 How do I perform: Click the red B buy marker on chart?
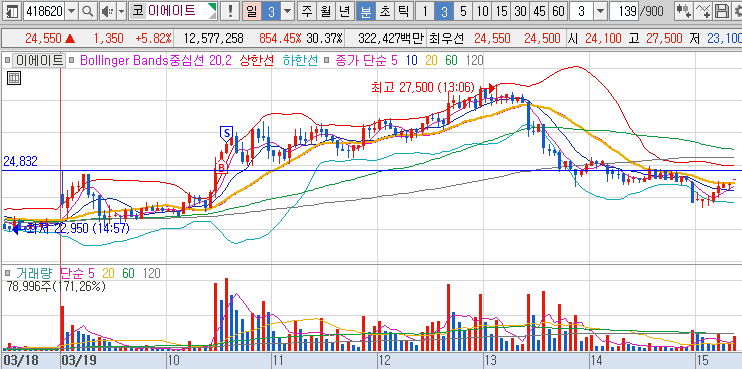tap(221, 167)
